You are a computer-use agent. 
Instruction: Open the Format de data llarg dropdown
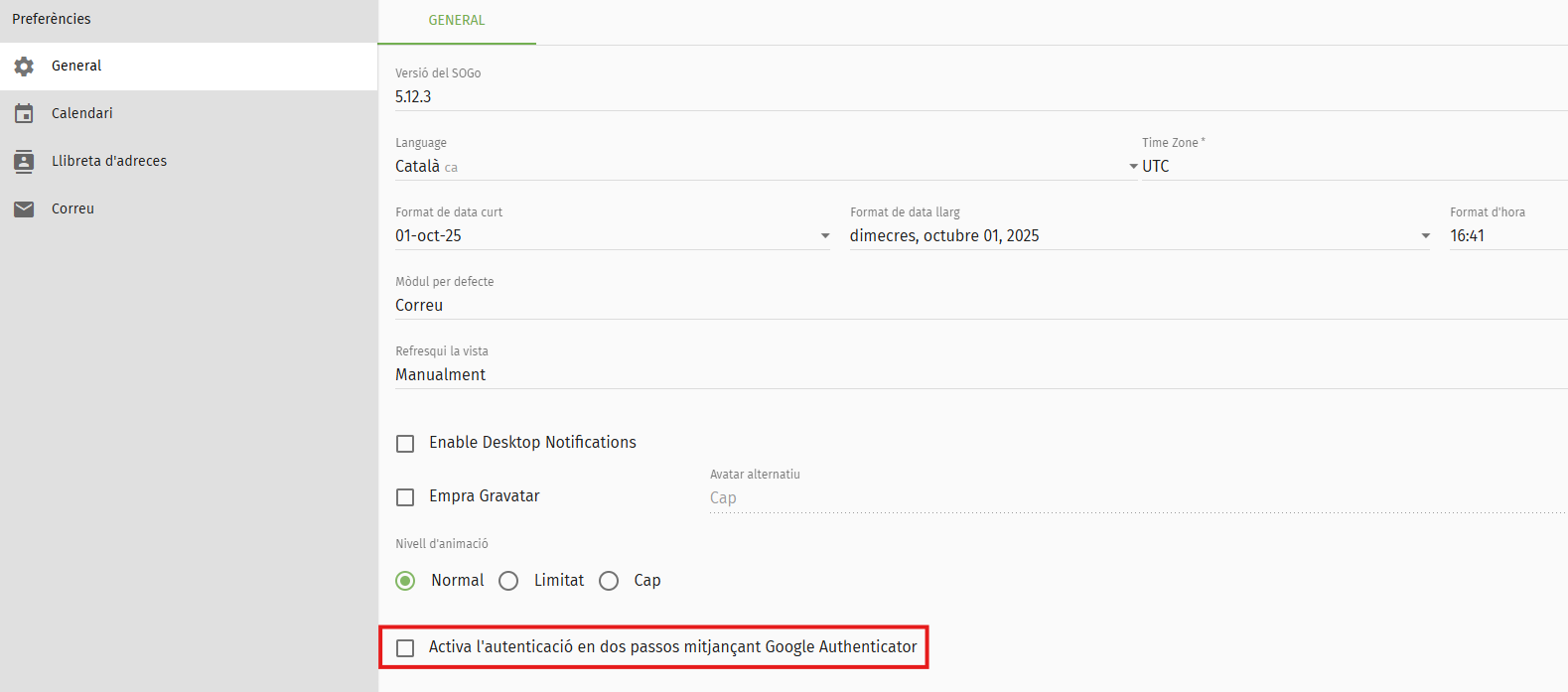(1139, 236)
